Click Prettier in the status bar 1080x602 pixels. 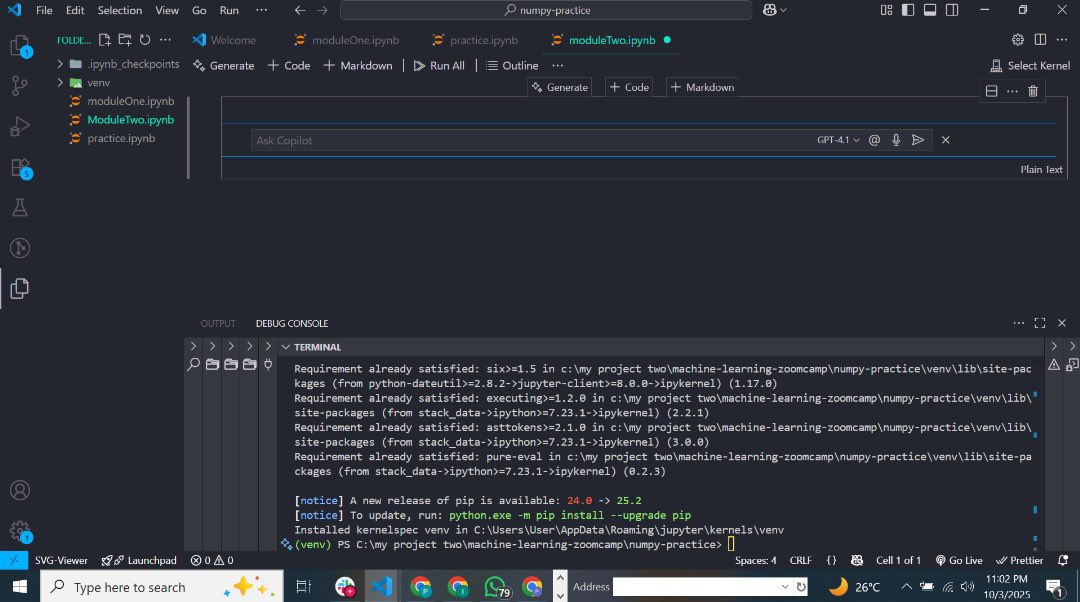1019,561
